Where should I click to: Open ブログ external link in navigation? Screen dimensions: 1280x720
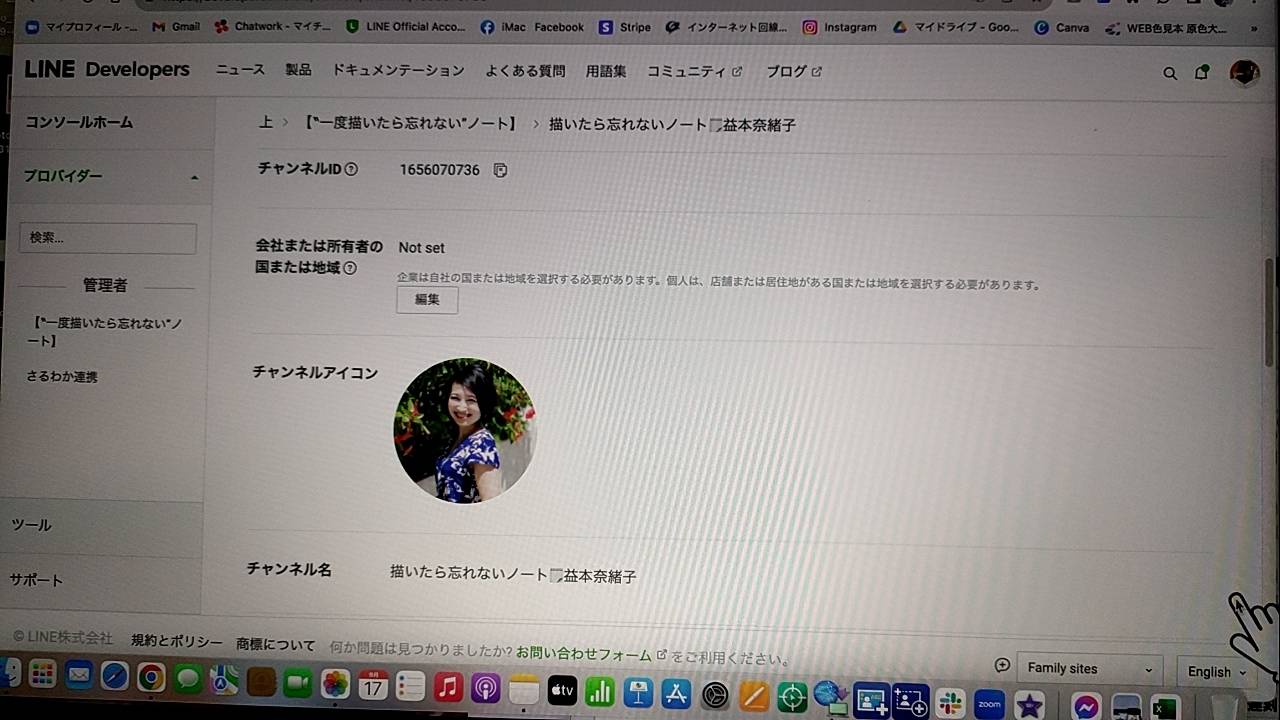tap(794, 72)
